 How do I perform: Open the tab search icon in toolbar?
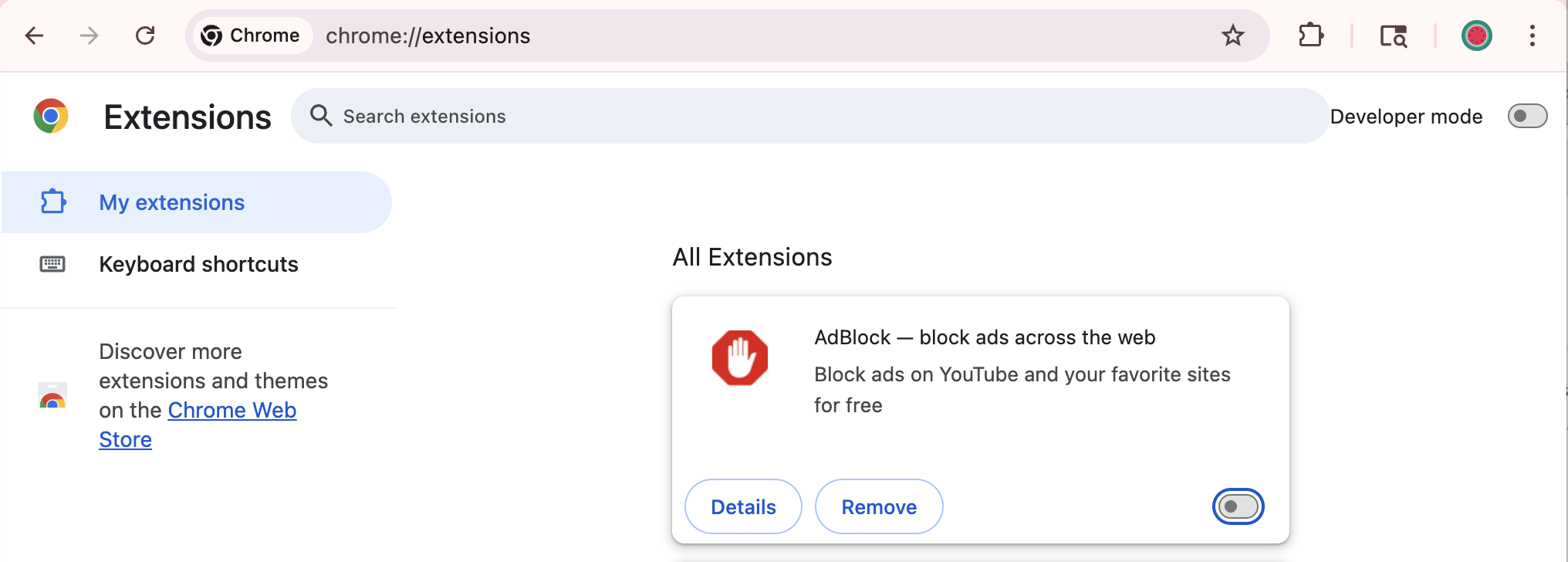[x=1393, y=36]
